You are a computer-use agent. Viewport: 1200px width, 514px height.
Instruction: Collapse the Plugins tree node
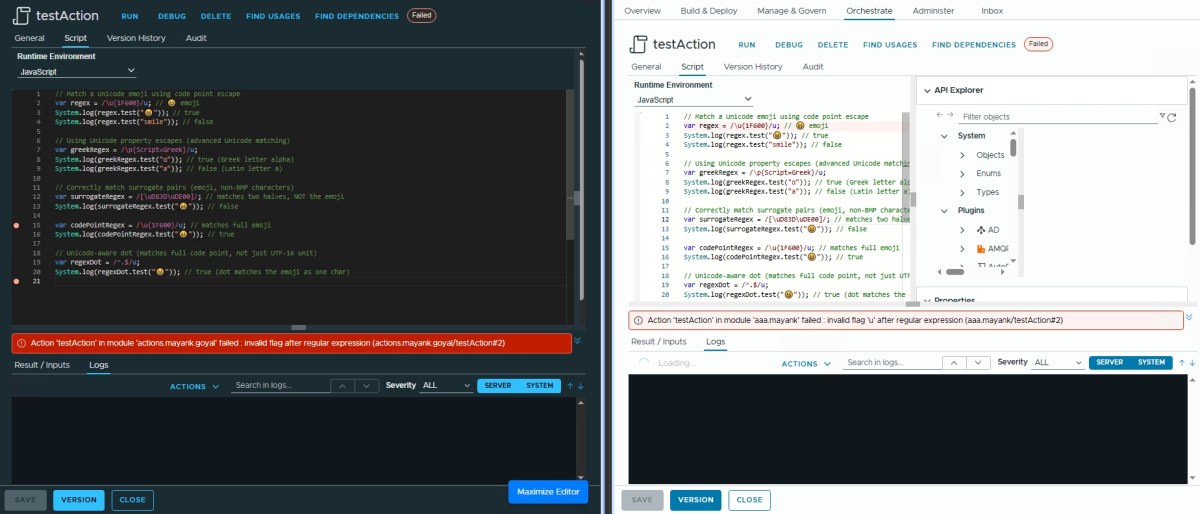pos(944,211)
